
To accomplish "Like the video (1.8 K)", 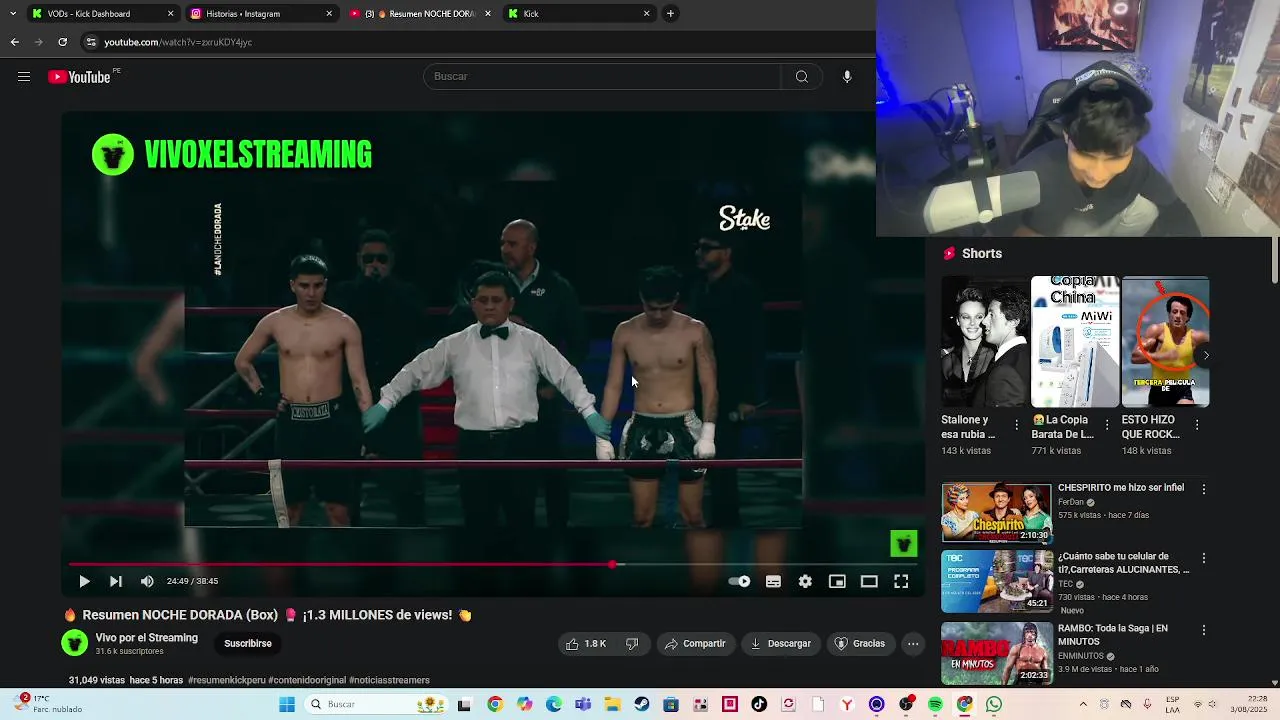I will click(586, 644).
